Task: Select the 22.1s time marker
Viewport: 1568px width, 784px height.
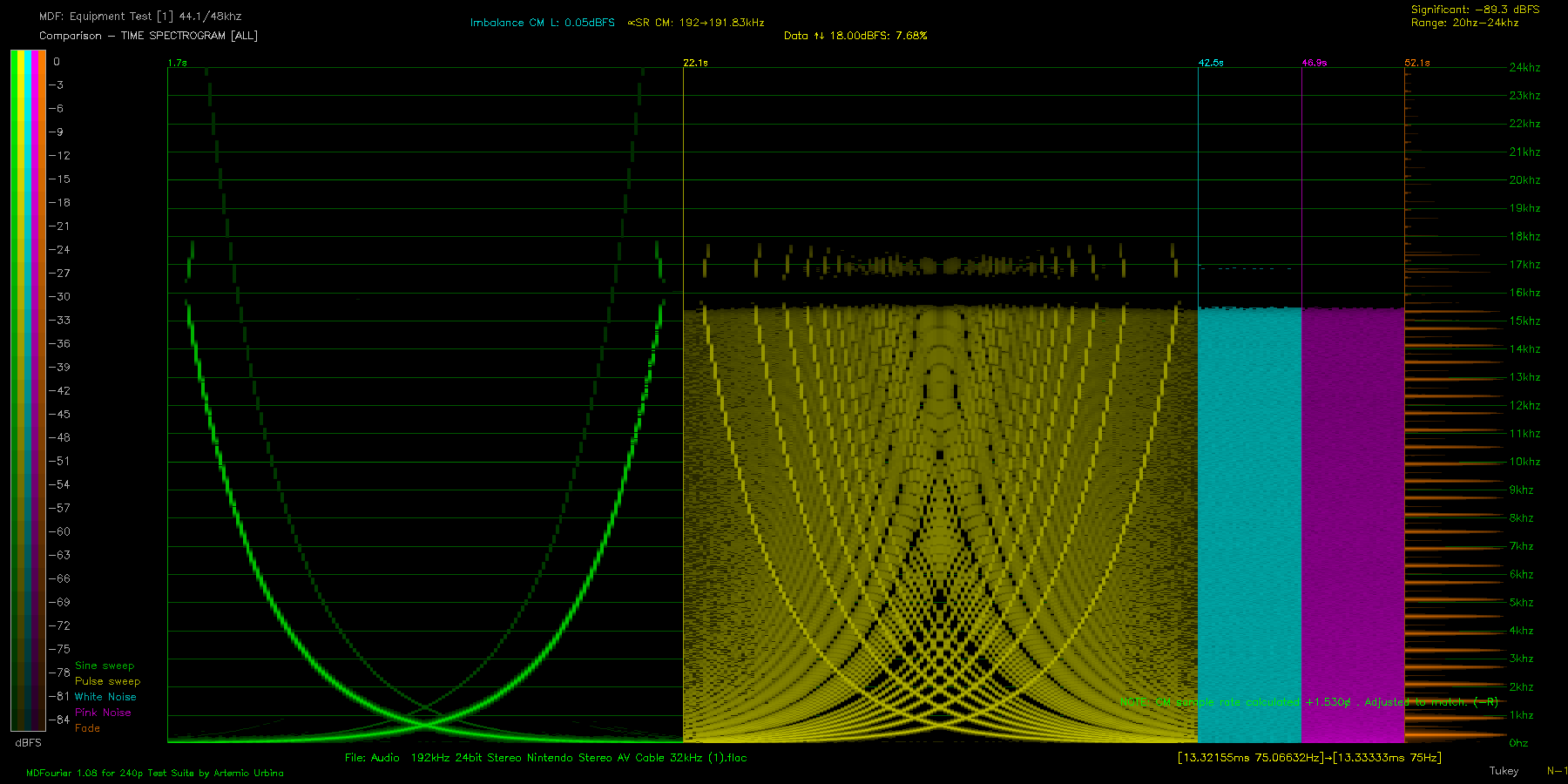Action: 695,63
